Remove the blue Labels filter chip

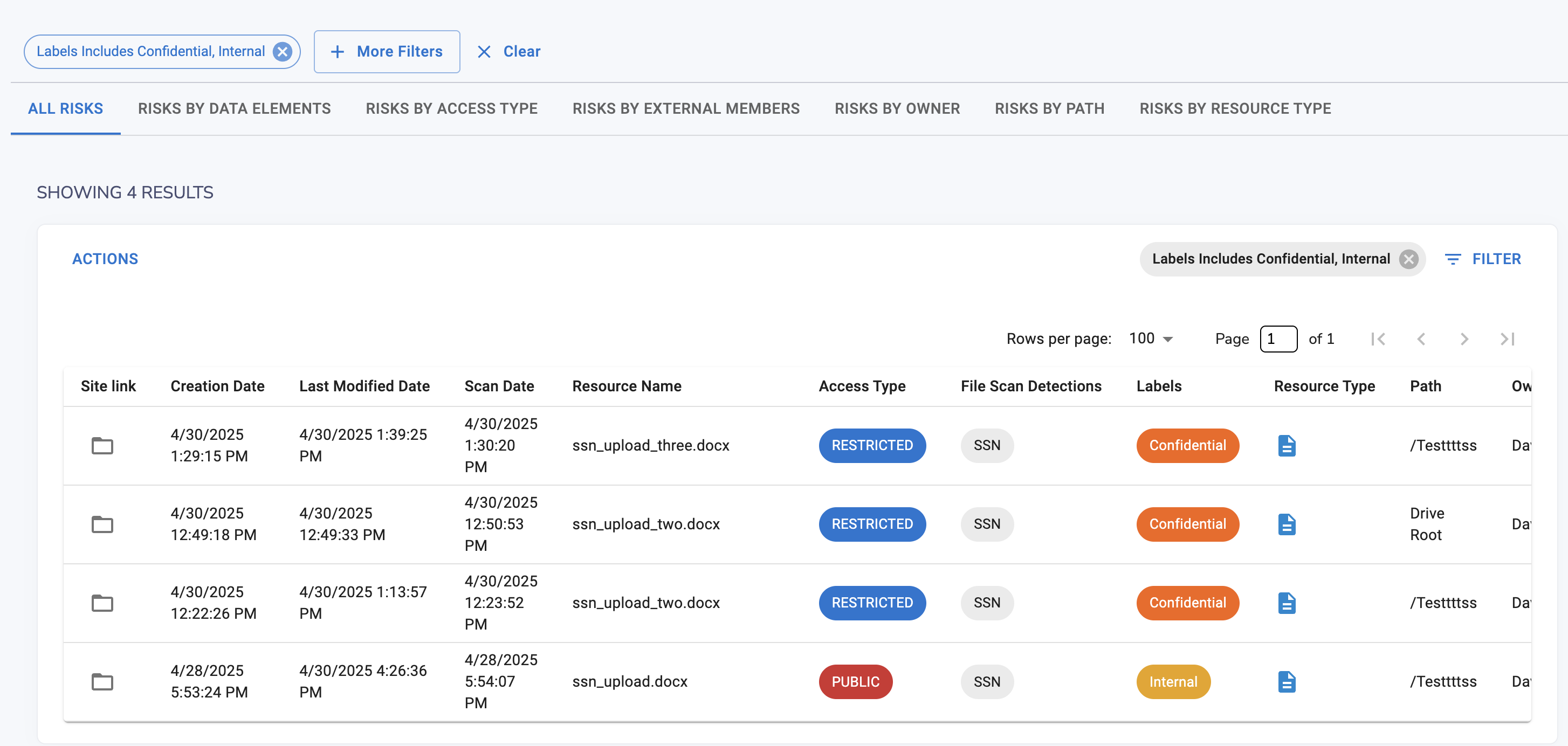tap(283, 52)
